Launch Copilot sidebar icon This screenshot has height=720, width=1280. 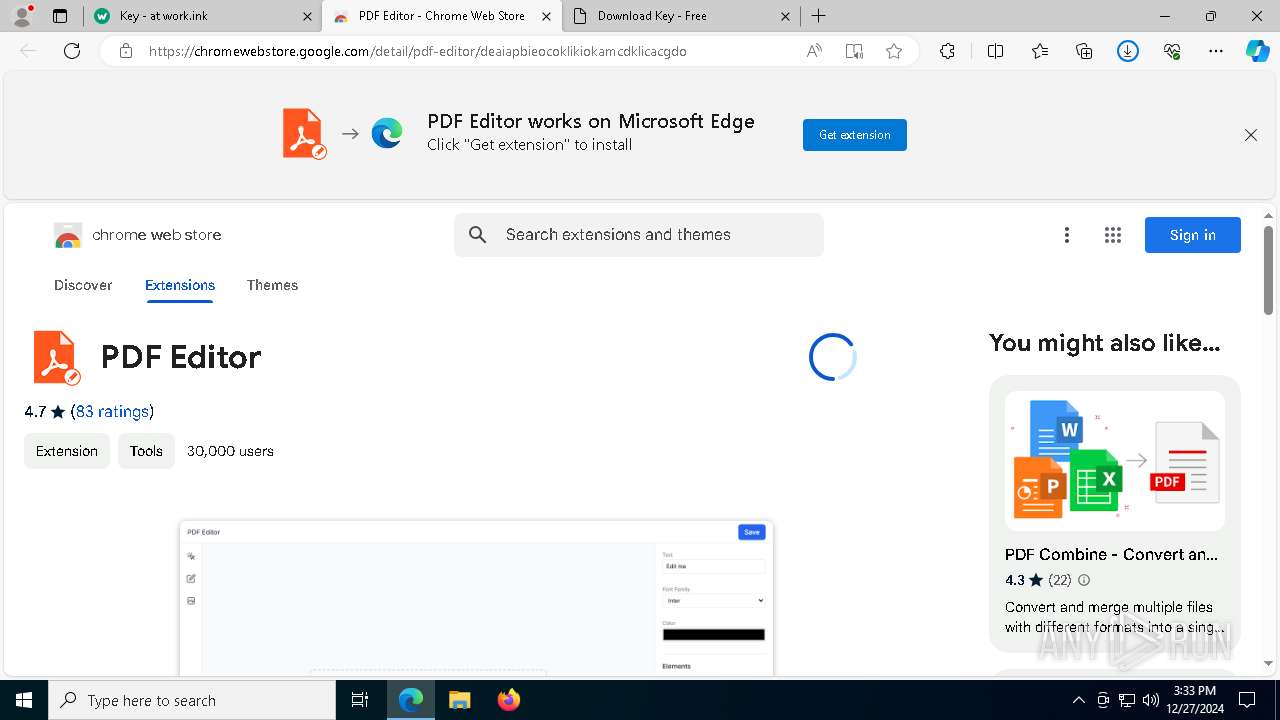click(1257, 51)
